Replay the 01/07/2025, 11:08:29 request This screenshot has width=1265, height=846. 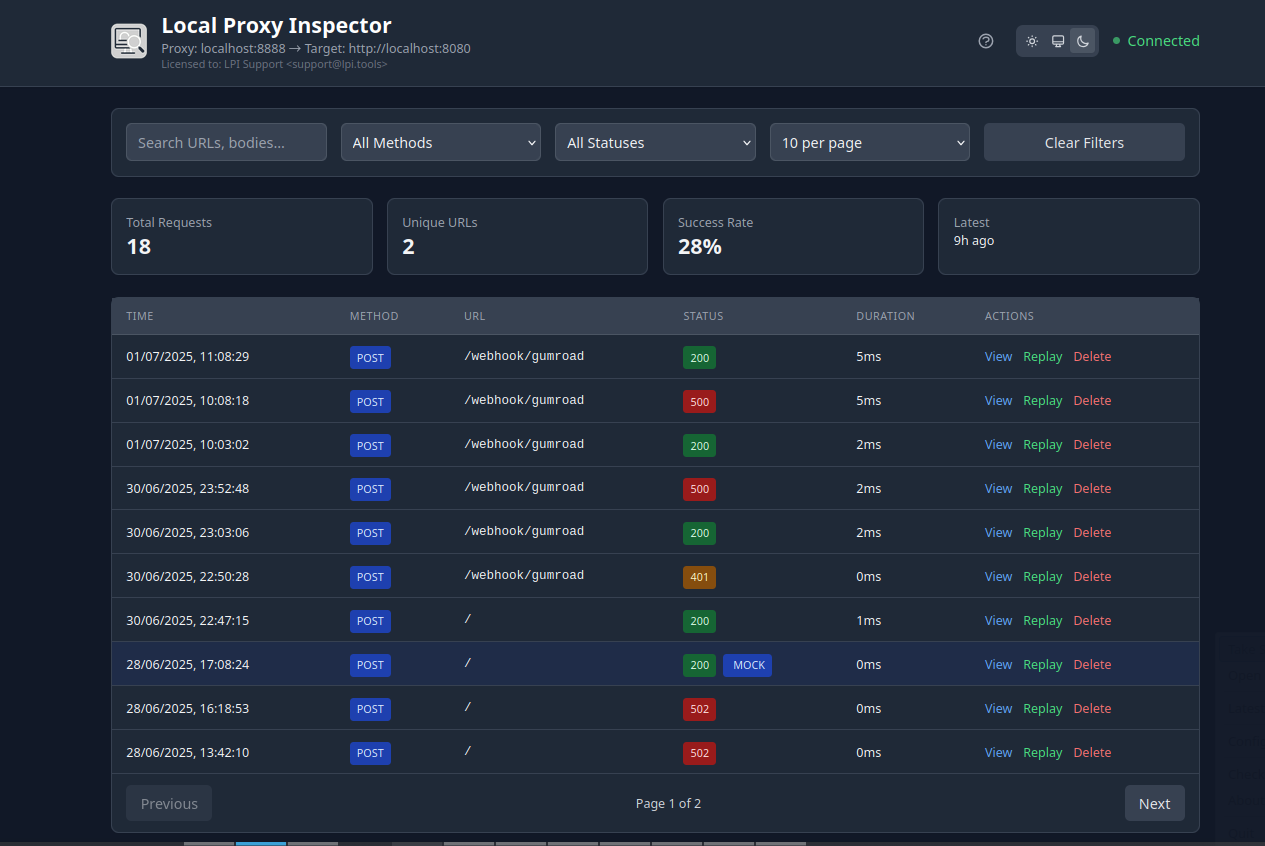pos(1042,356)
